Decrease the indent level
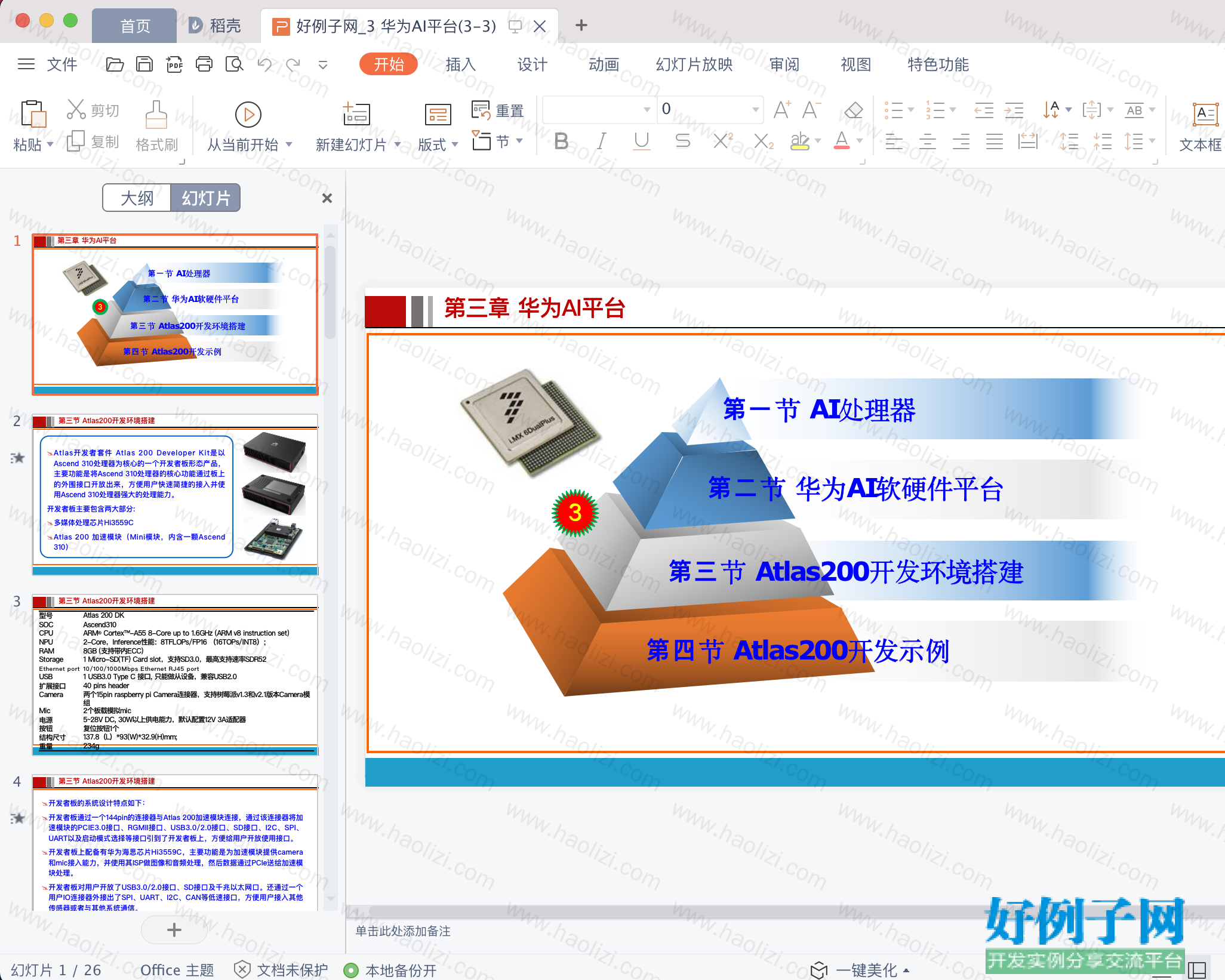Screen dimensions: 1225x980 pos(983,110)
